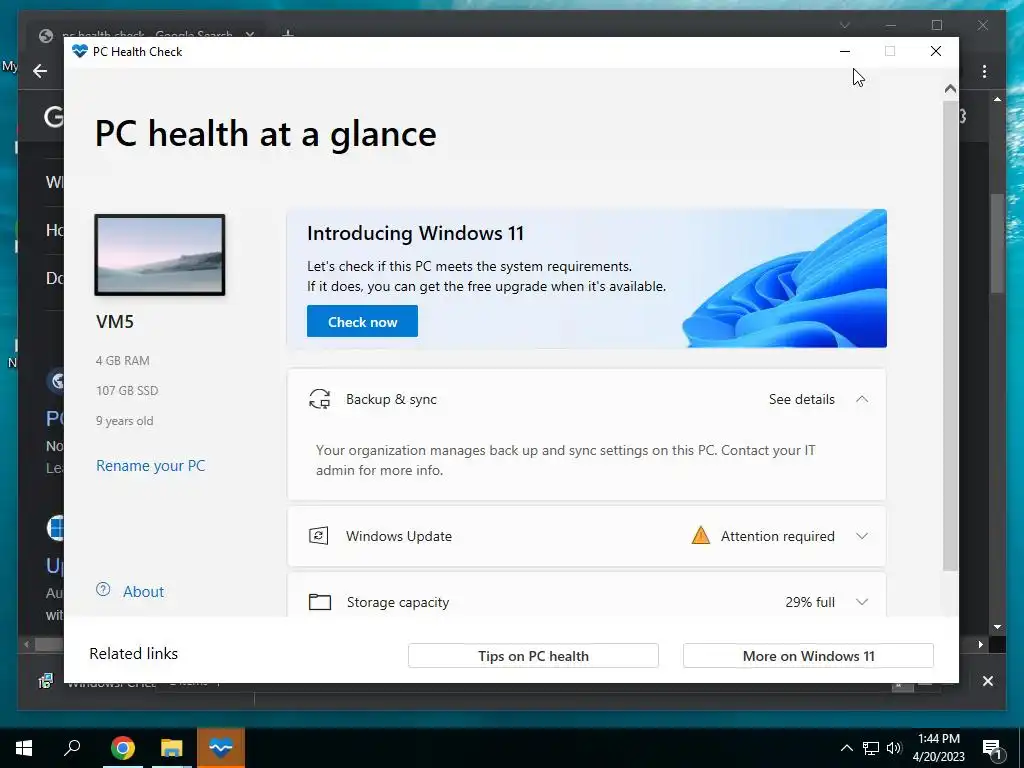Click the volume speaker icon in tray
The image size is (1024, 768).
tap(894, 748)
